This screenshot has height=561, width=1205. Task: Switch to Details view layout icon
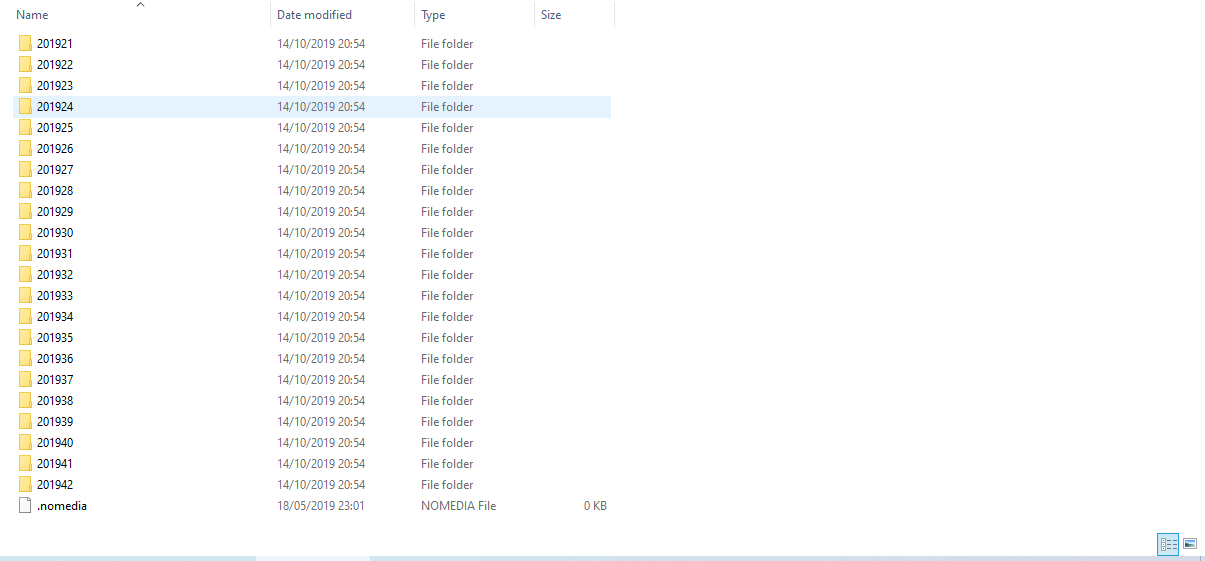coord(1168,544)
